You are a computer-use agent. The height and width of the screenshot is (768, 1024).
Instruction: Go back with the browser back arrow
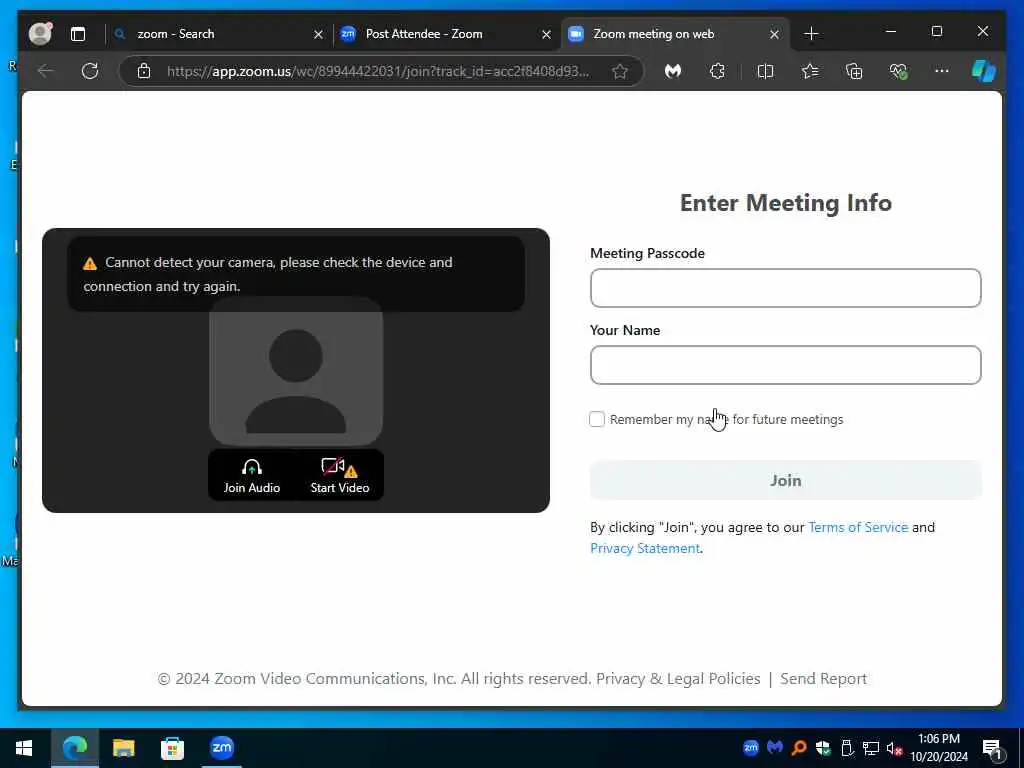click(x=46, y=71)
